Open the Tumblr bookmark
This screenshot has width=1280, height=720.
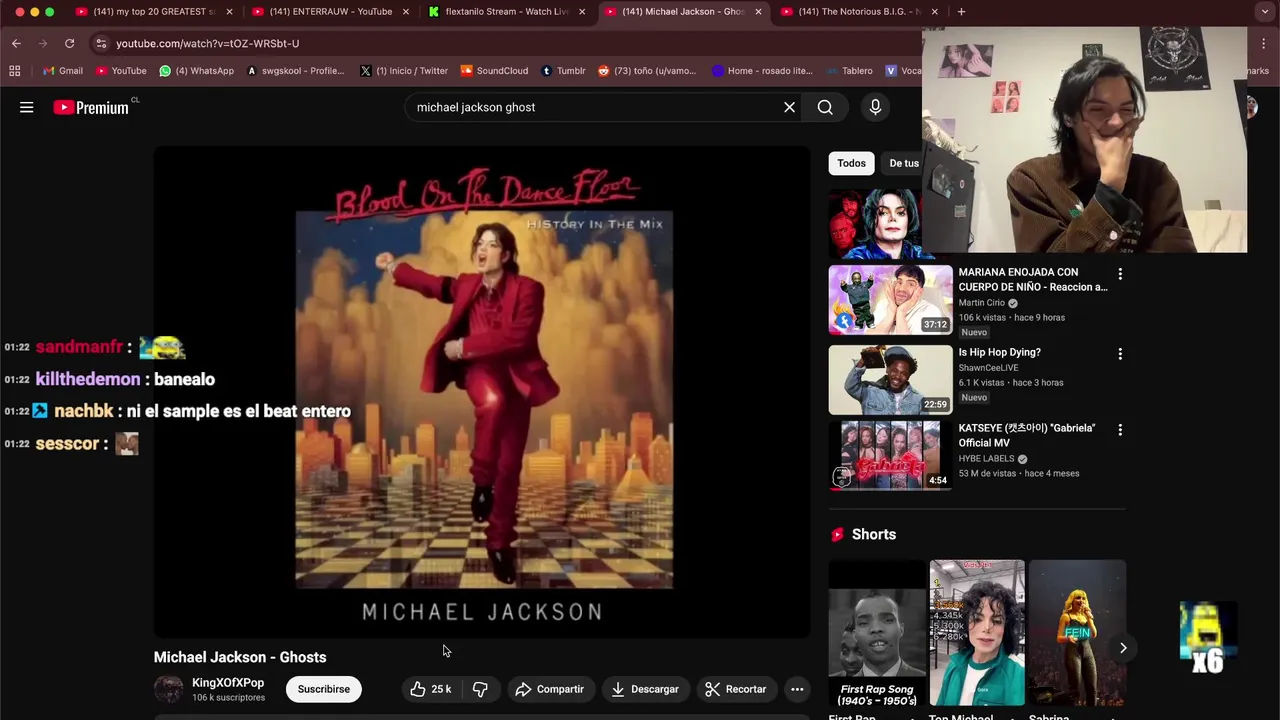(563, 71)
